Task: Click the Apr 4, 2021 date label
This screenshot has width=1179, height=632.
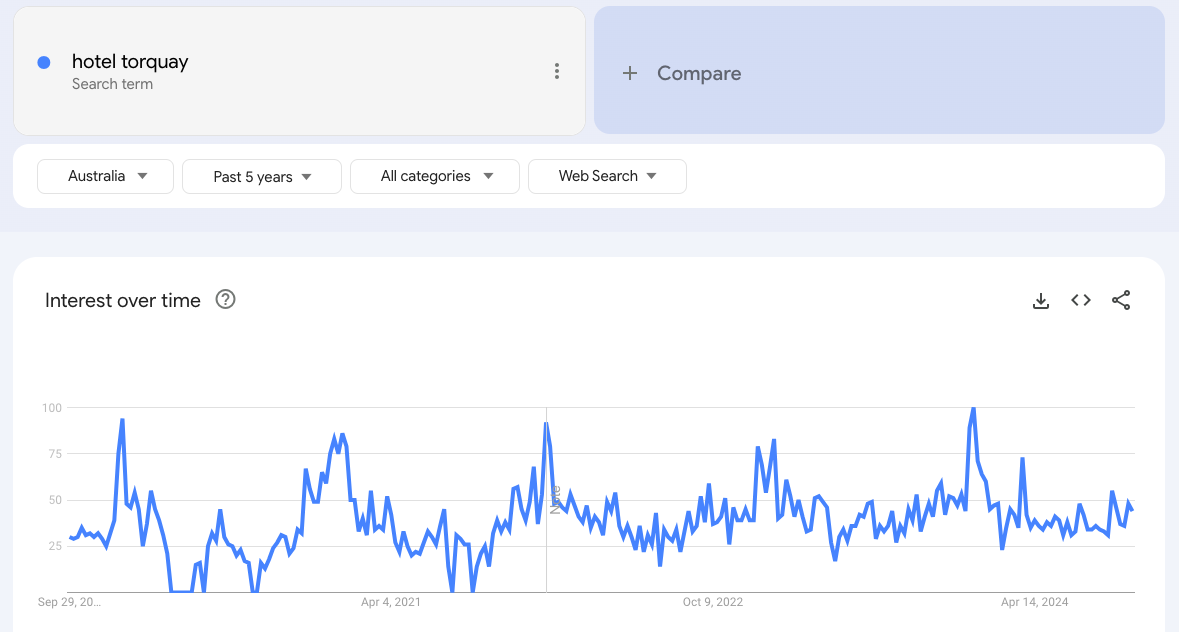Action: click(x=391, y=602)
